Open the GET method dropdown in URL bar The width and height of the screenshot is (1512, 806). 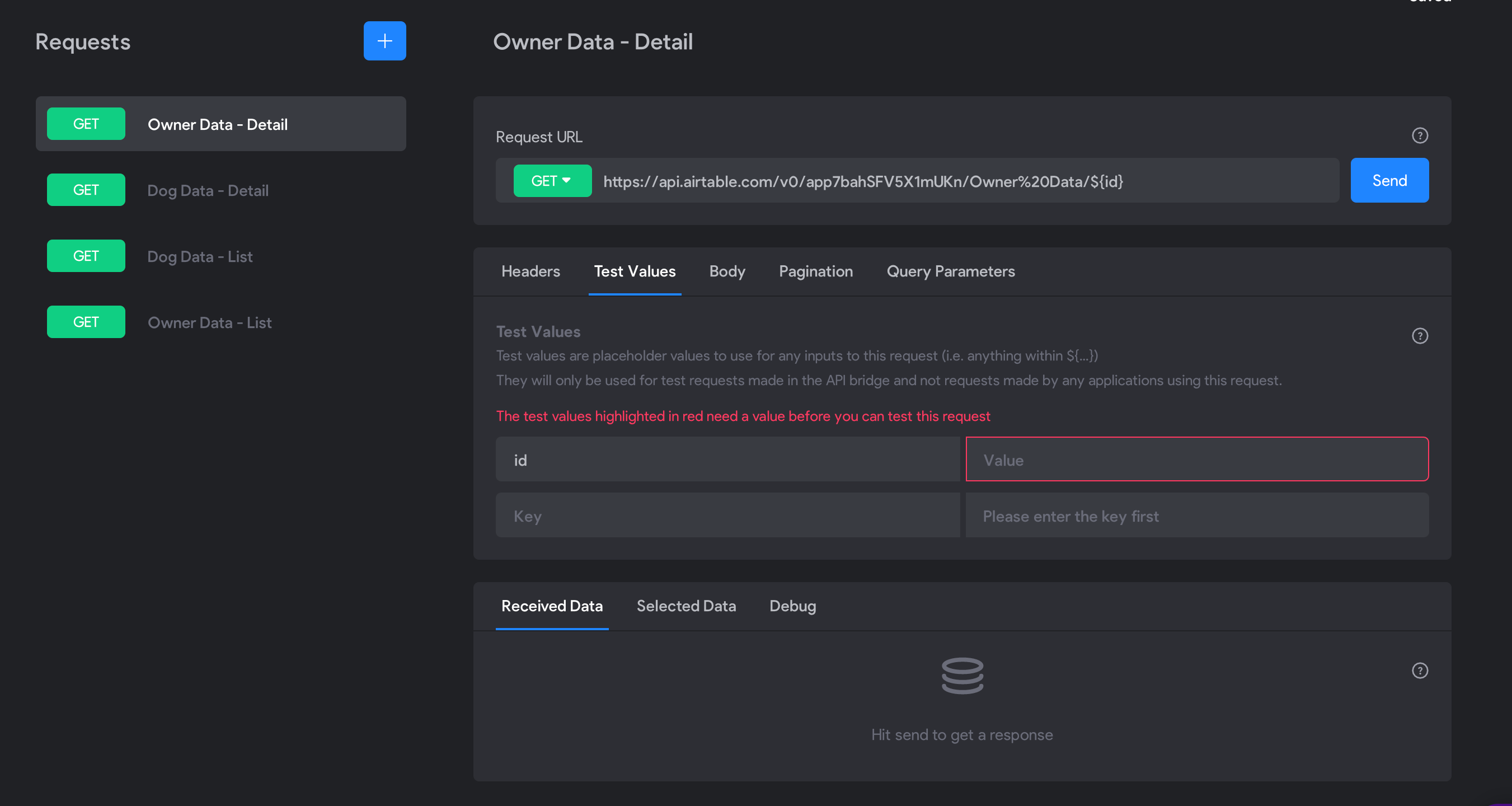pos(552,181)
